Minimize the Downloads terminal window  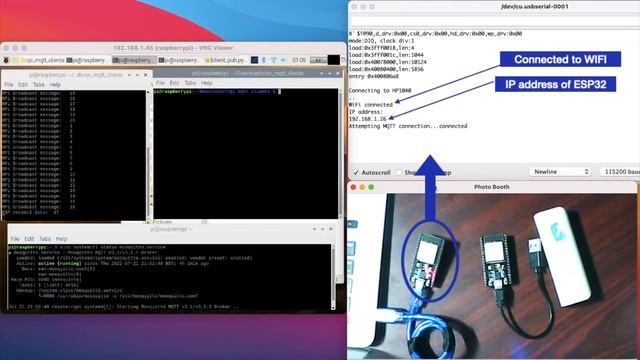coord(322,73)
